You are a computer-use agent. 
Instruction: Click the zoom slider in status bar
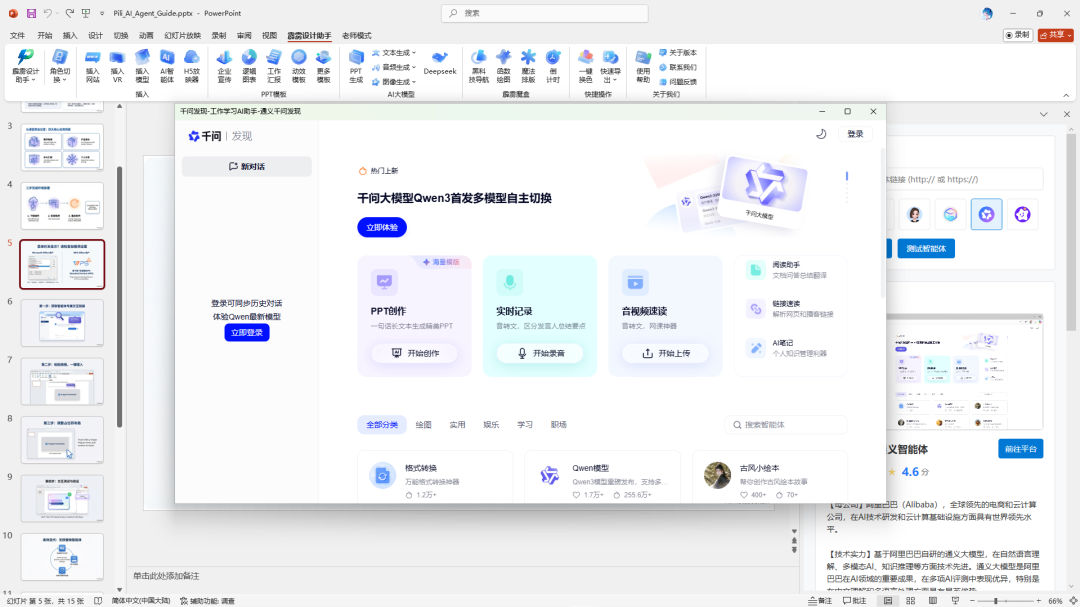pos(1005,601)
